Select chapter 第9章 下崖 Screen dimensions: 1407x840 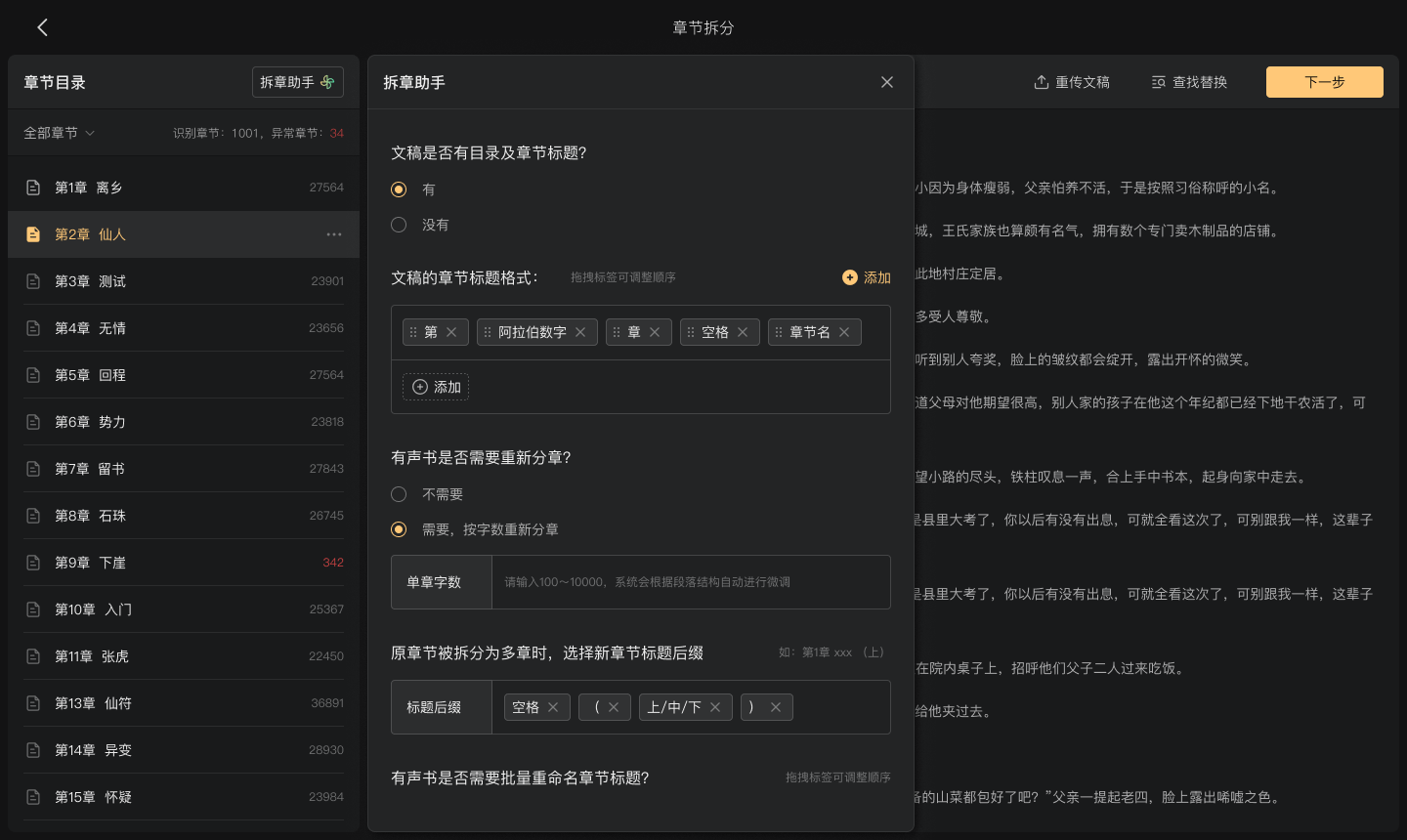pos(184,563)
